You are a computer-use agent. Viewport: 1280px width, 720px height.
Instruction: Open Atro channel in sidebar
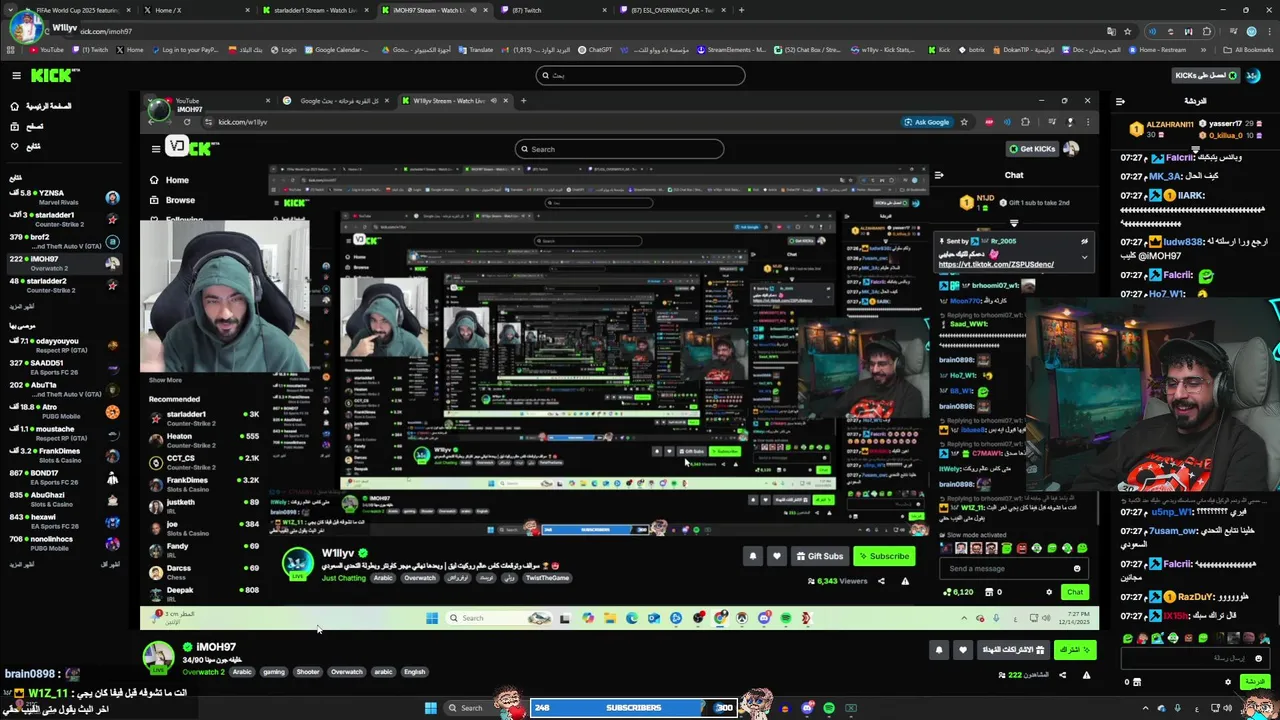point(64,411)
